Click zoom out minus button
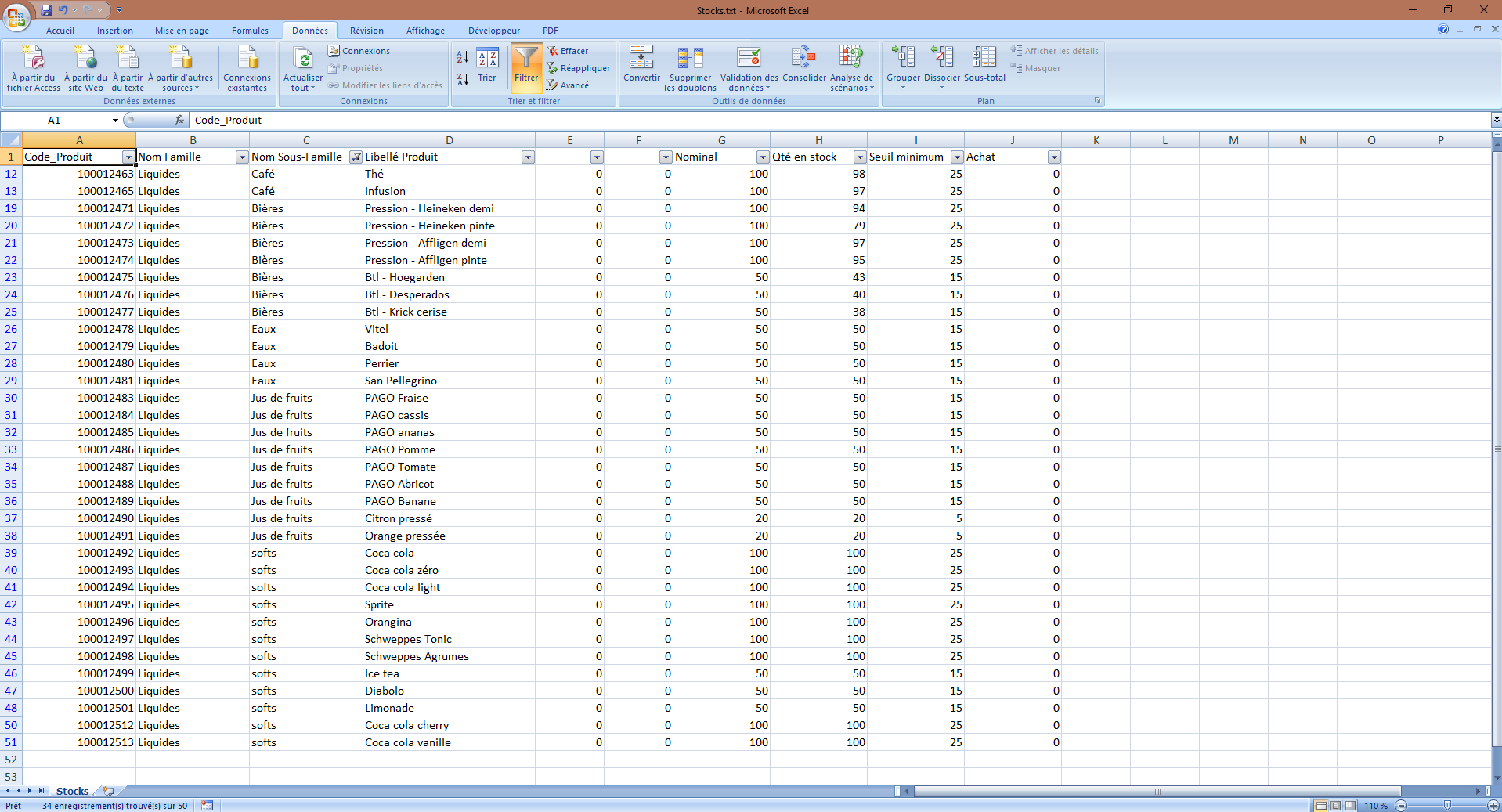 pyautogui.click(x=1401, y=805)
